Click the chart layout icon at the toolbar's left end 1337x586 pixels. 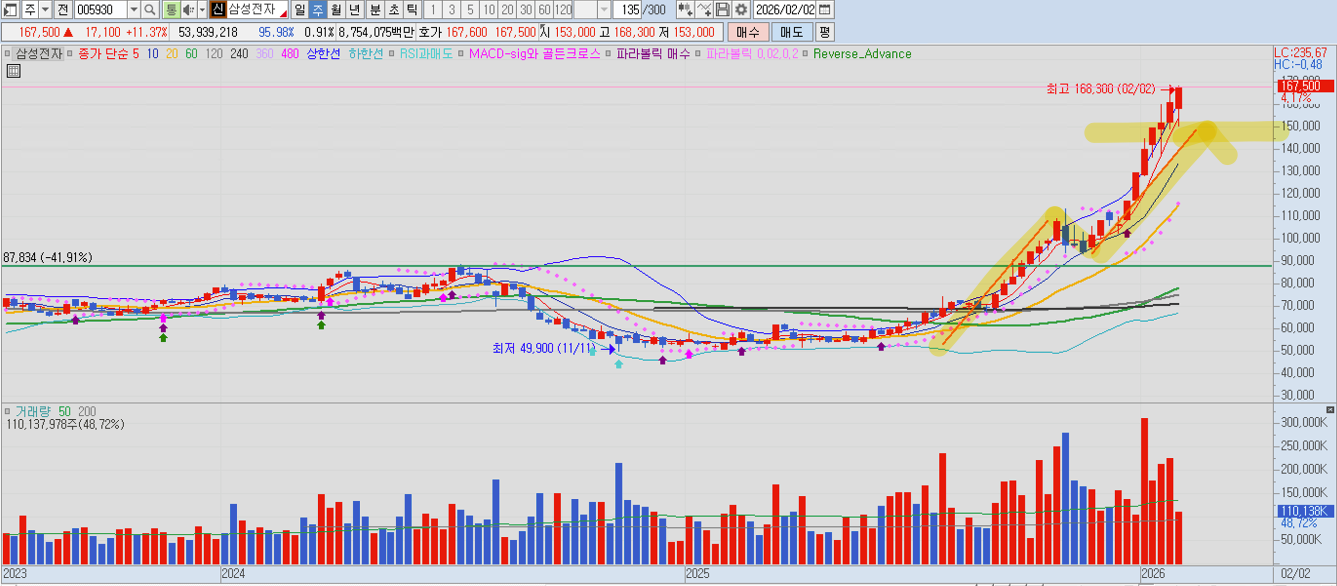point(10,9)
